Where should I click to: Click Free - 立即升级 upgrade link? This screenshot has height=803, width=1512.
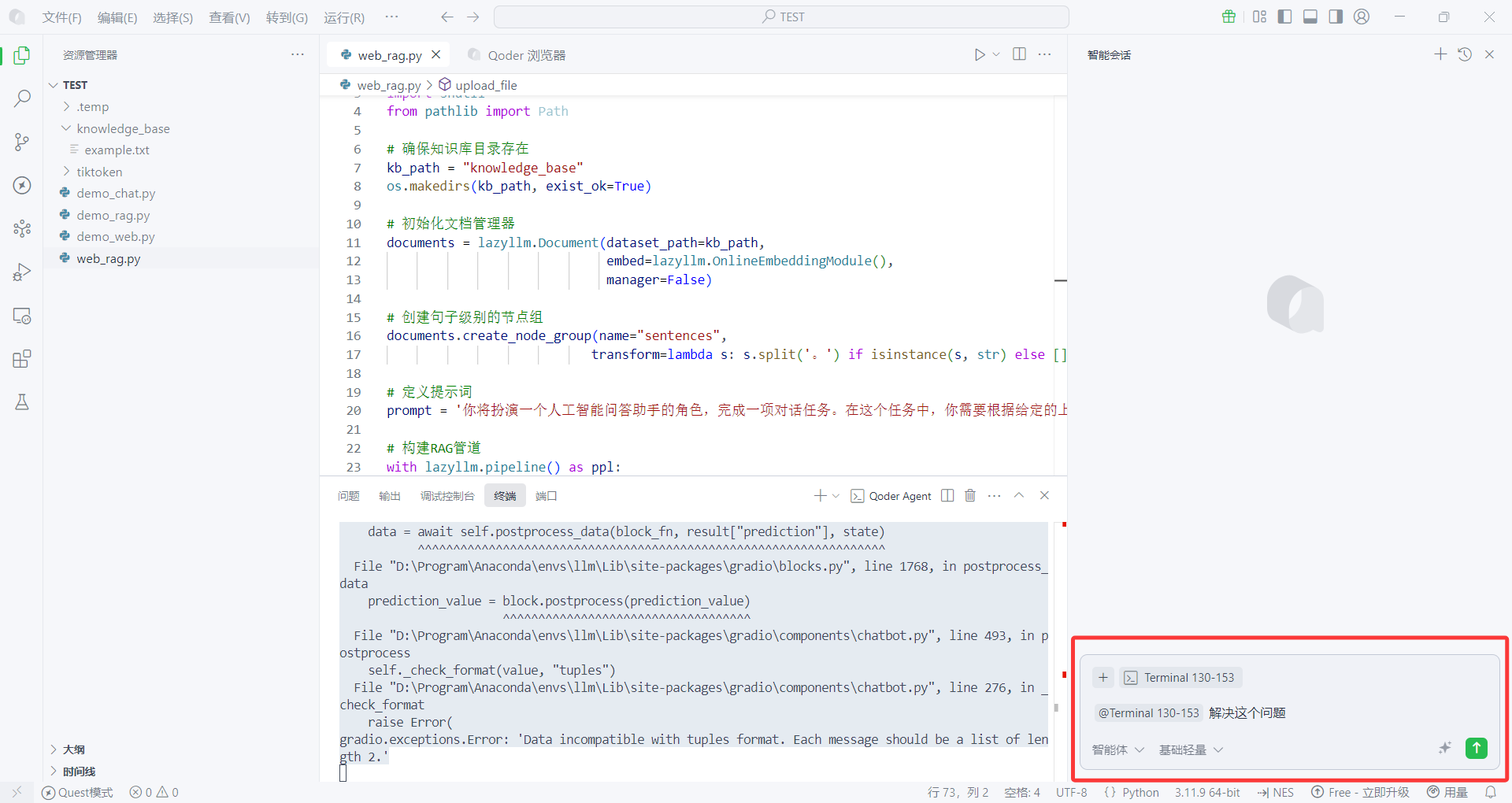pos(1360,792)
